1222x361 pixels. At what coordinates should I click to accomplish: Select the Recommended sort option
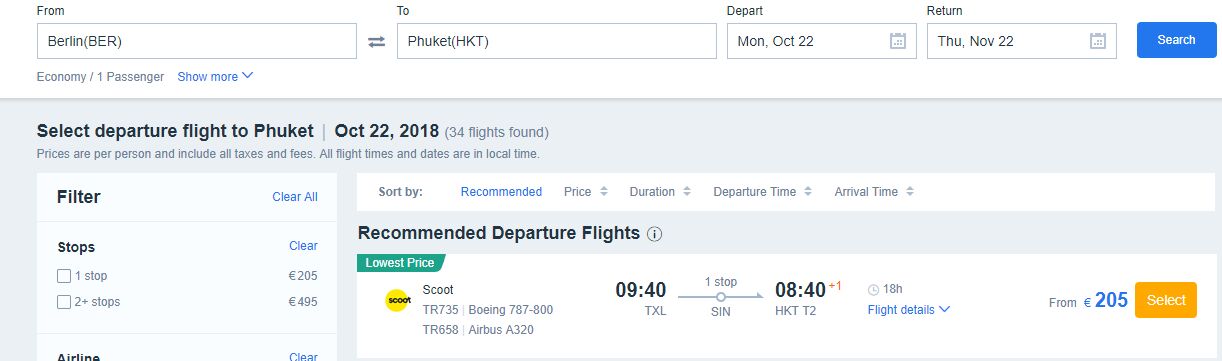pos(501,192)
